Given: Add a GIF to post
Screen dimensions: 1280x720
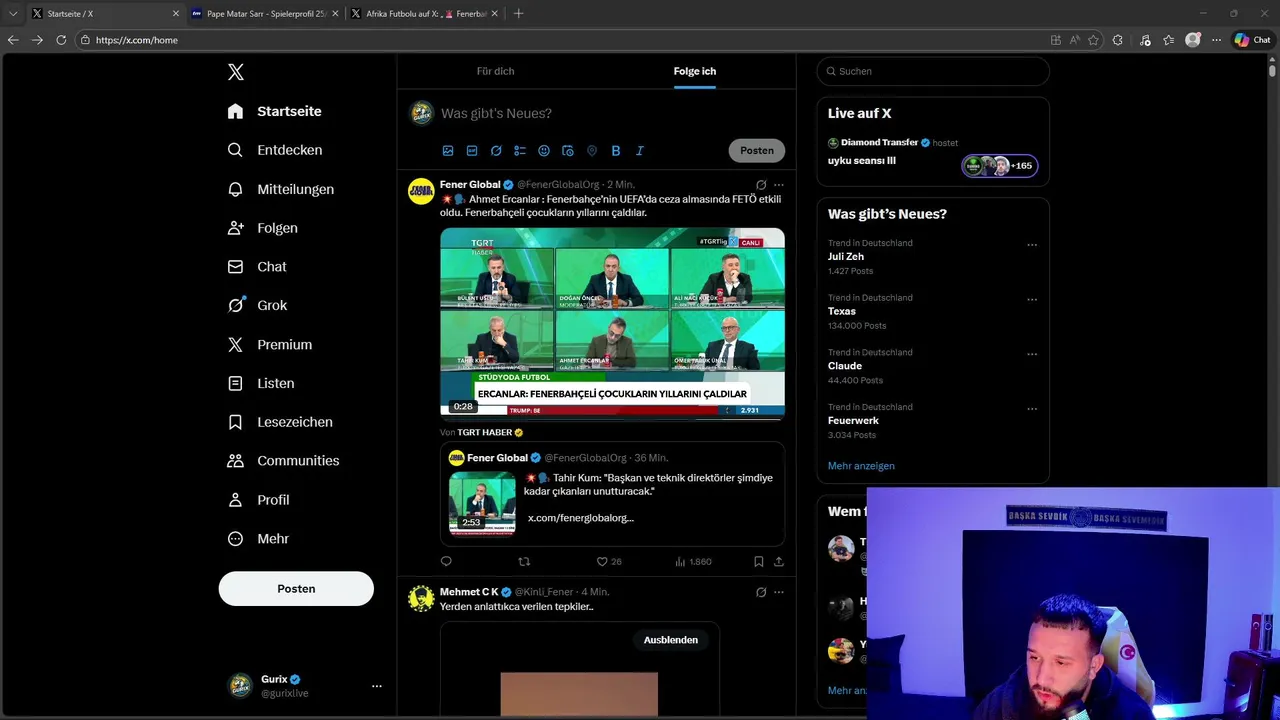Looking at the screenshot, I should click(472, 151).
